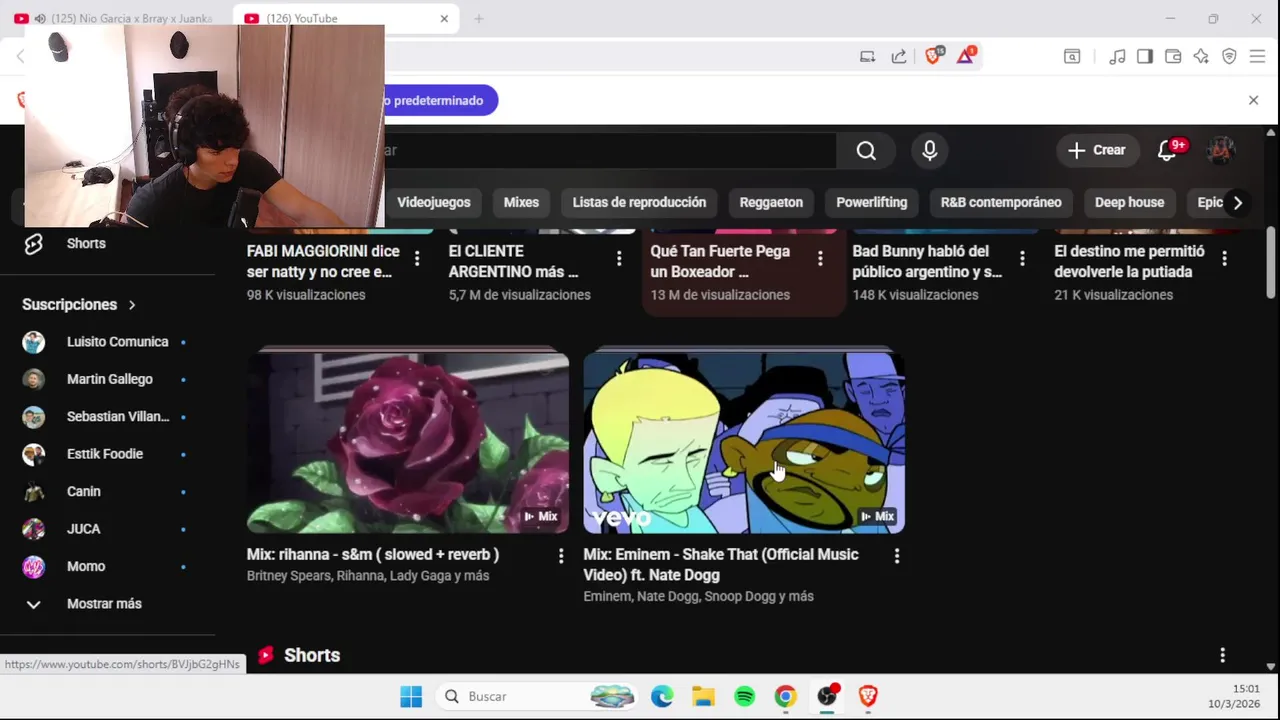This screenshot has height=720, width=1280.
Task: Open options for Eminem Shake That mix
Action: pos(897,556)
